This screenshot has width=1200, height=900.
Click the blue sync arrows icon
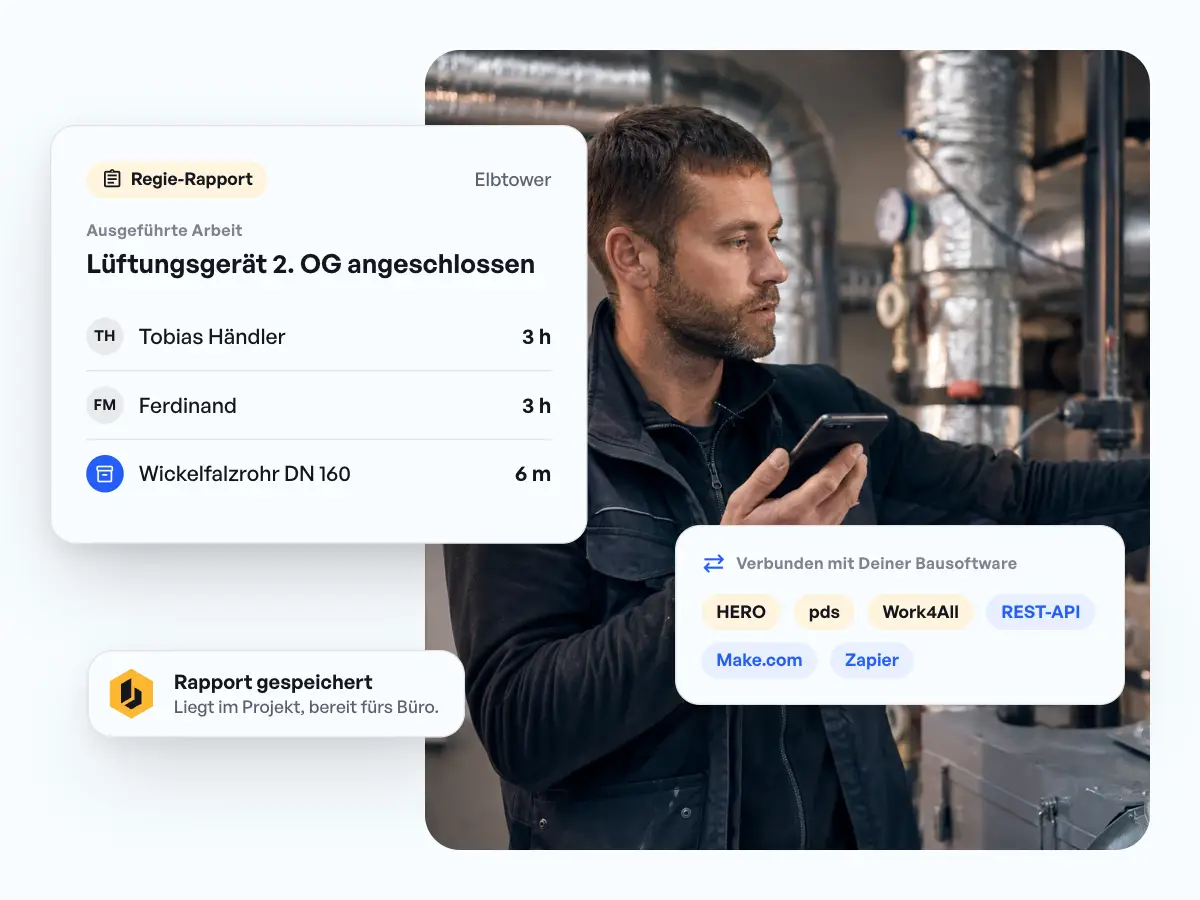pyautogui.click(x=713, y=563)
